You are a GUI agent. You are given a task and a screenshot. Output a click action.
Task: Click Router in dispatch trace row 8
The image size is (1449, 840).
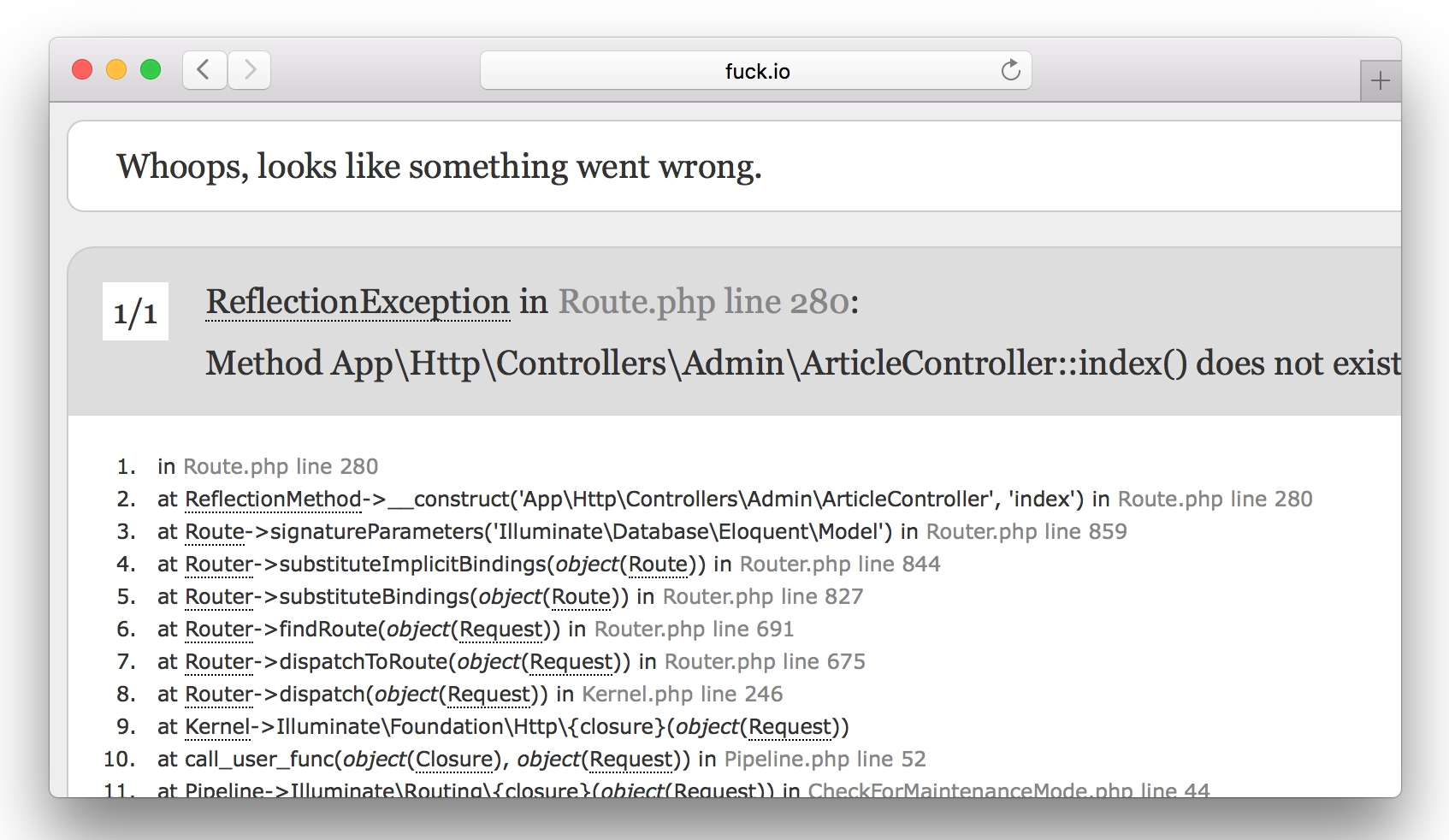pos(219,694)
